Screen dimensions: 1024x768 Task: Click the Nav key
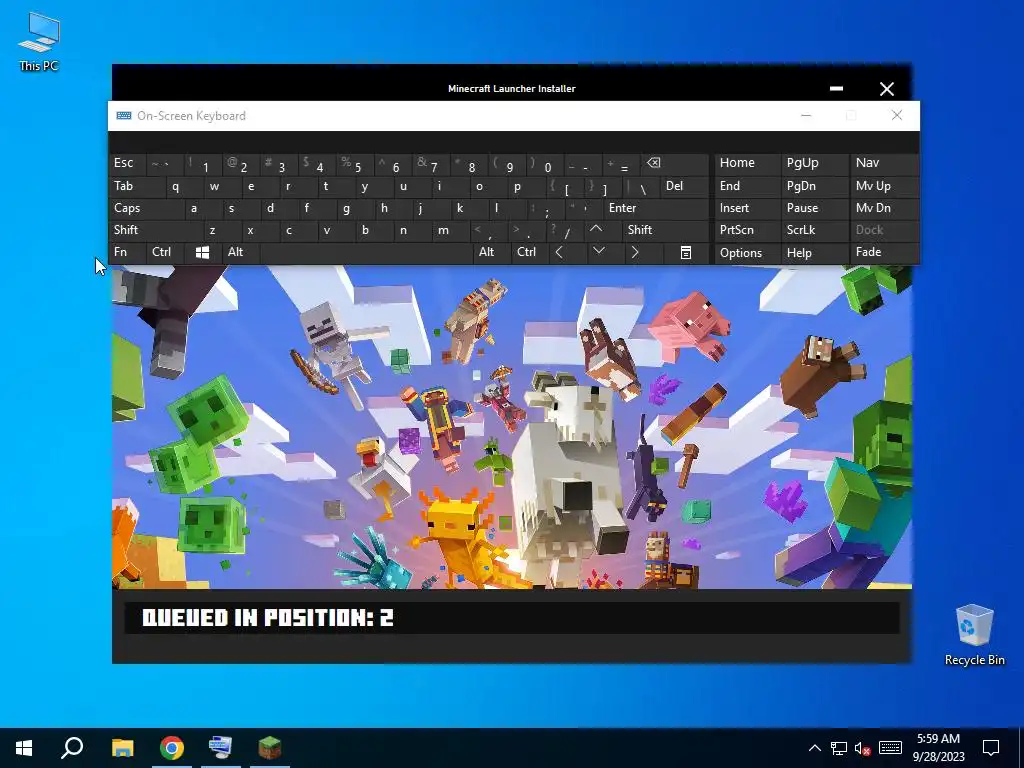884,163
